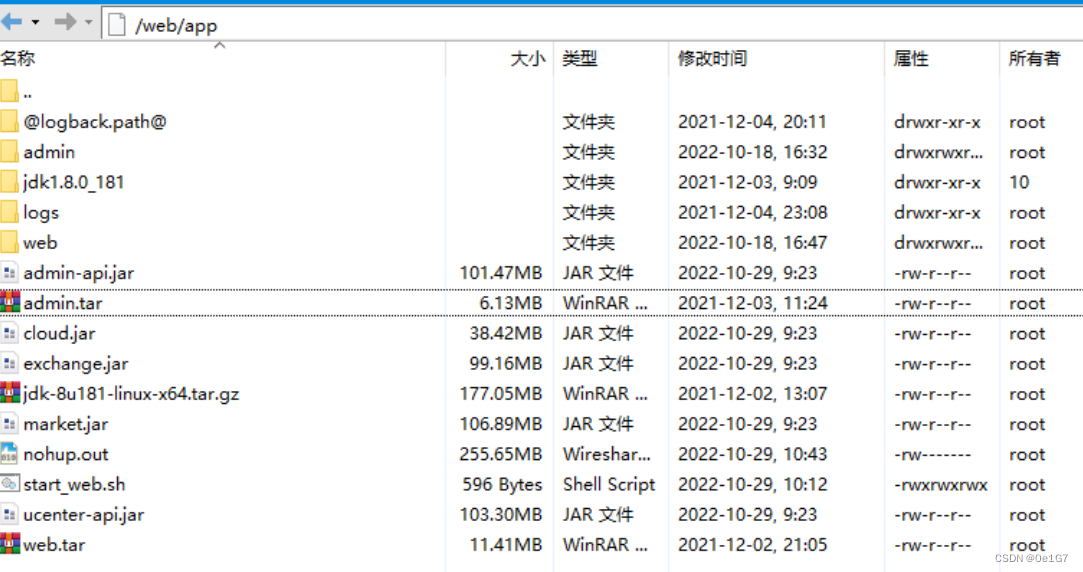Image resolution: width=1083 pixels, height=572 pixels.
Task: Click owner '10' of jdk1.8.0_181
Action: 1019,182
